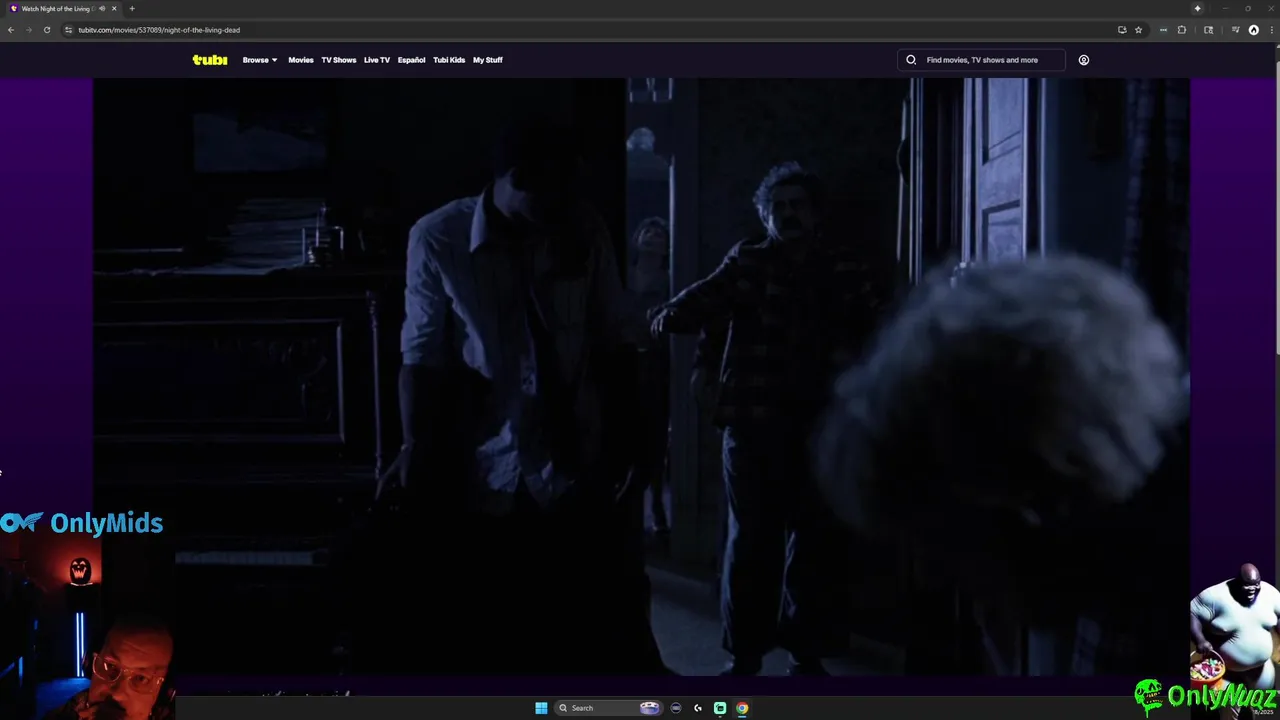Go back with browser back arrow

[x=10, y=30]
